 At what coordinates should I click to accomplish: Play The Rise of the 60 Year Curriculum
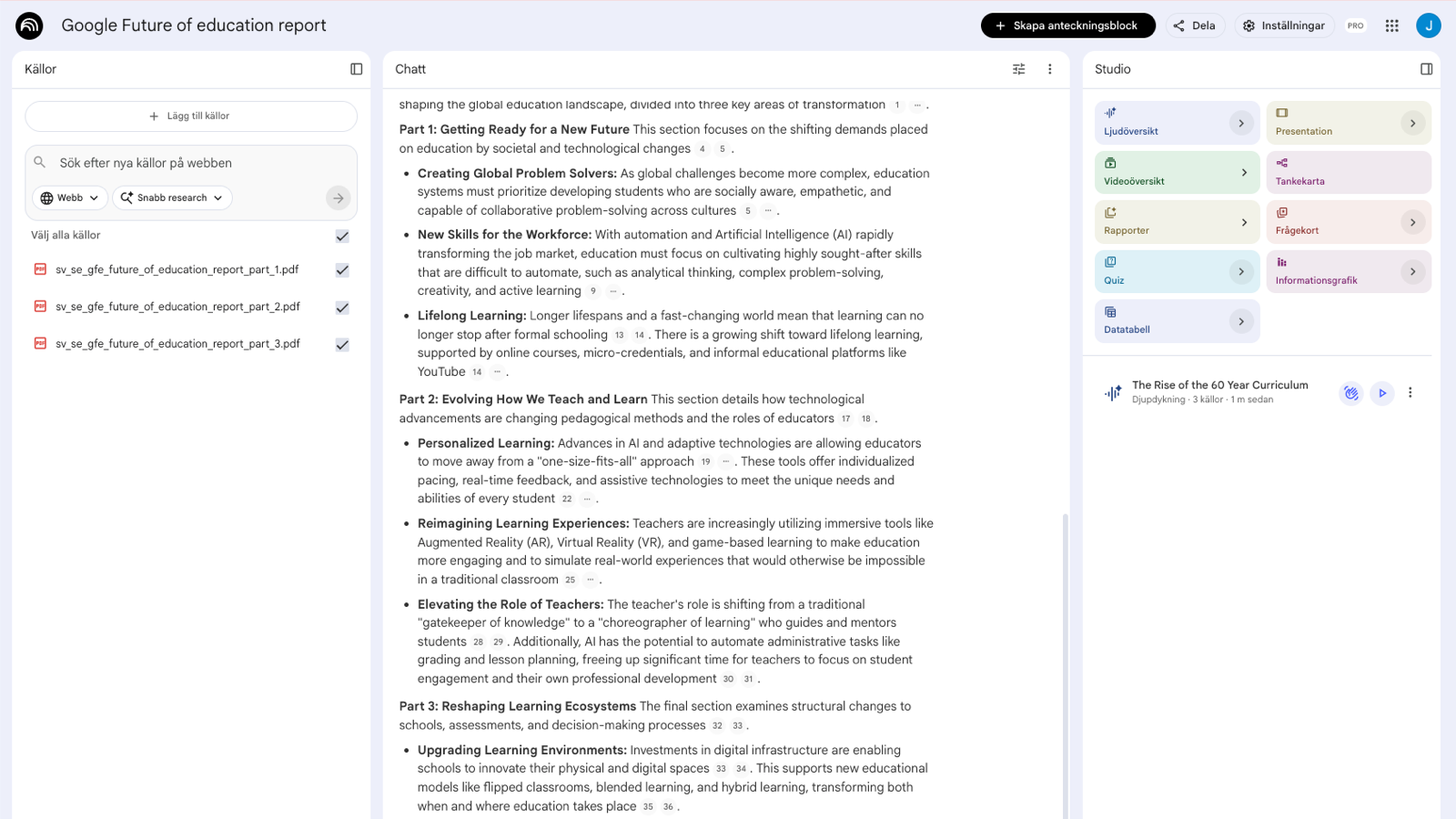1381,392
